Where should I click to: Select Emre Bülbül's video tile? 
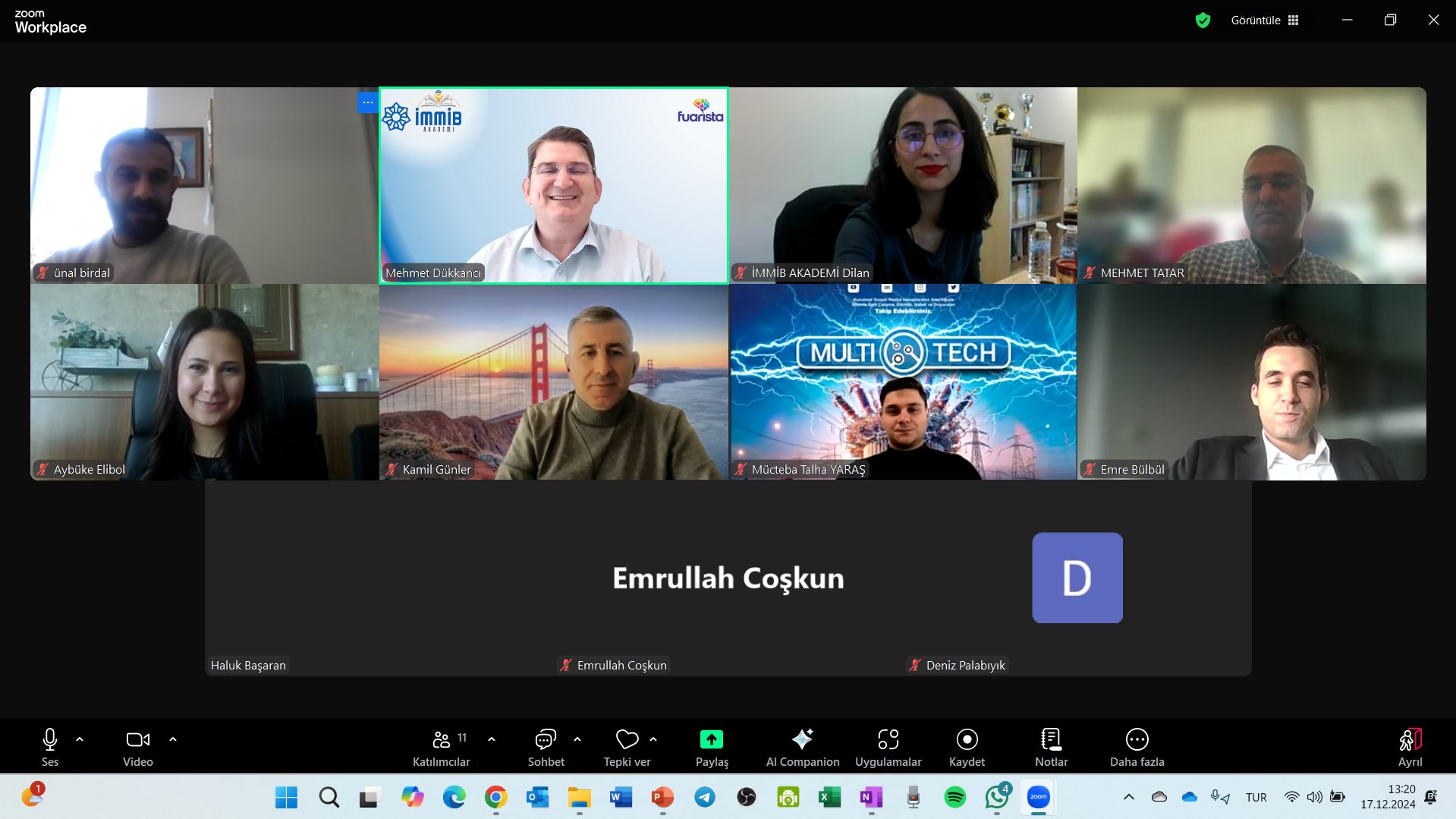coord(1252,382)
